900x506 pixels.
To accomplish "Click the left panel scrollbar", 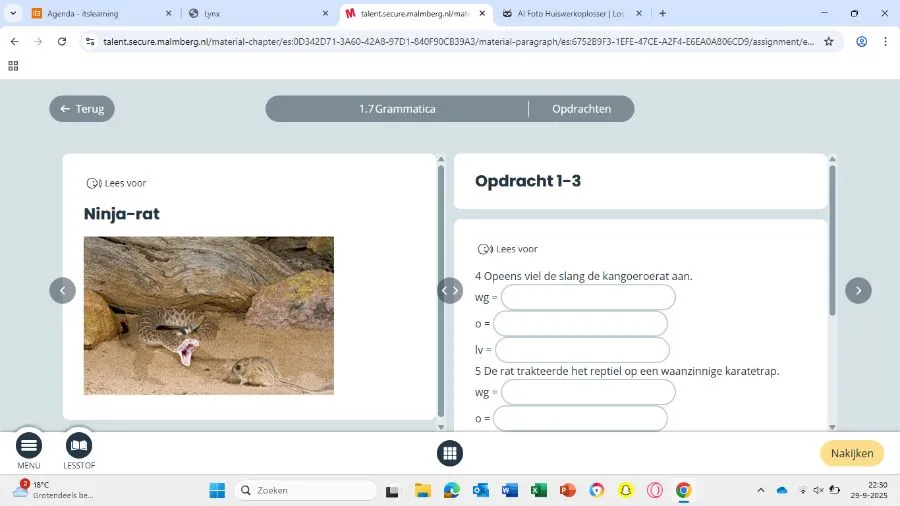I will [441, 290].
